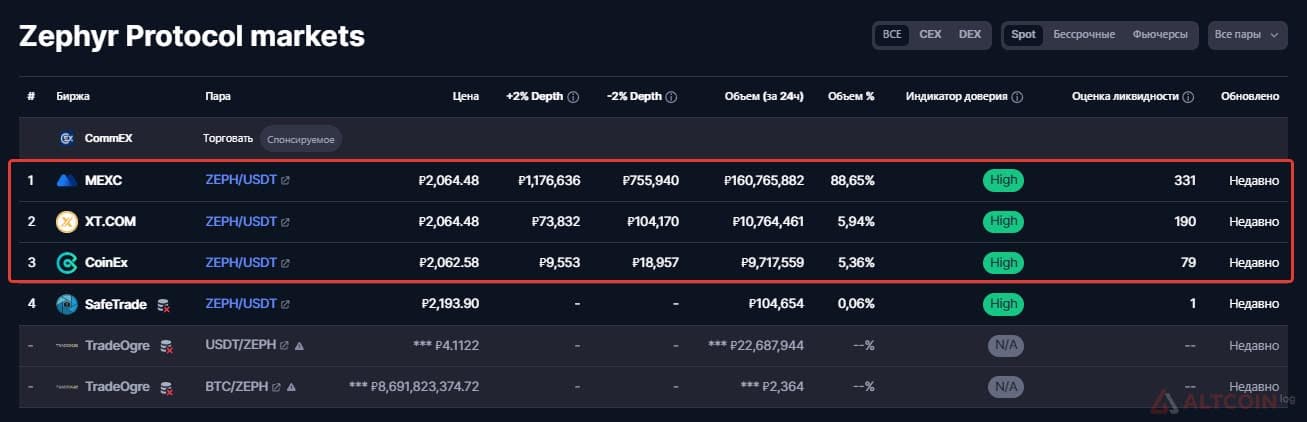Open the CoinEx exchange name link
1307x422 pixels.
(x=106, y=263)
